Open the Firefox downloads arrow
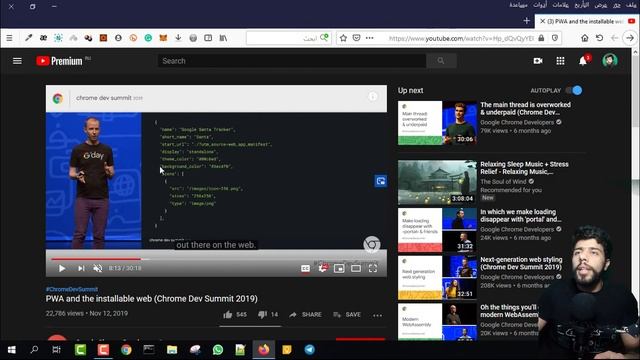 point(178,38)
